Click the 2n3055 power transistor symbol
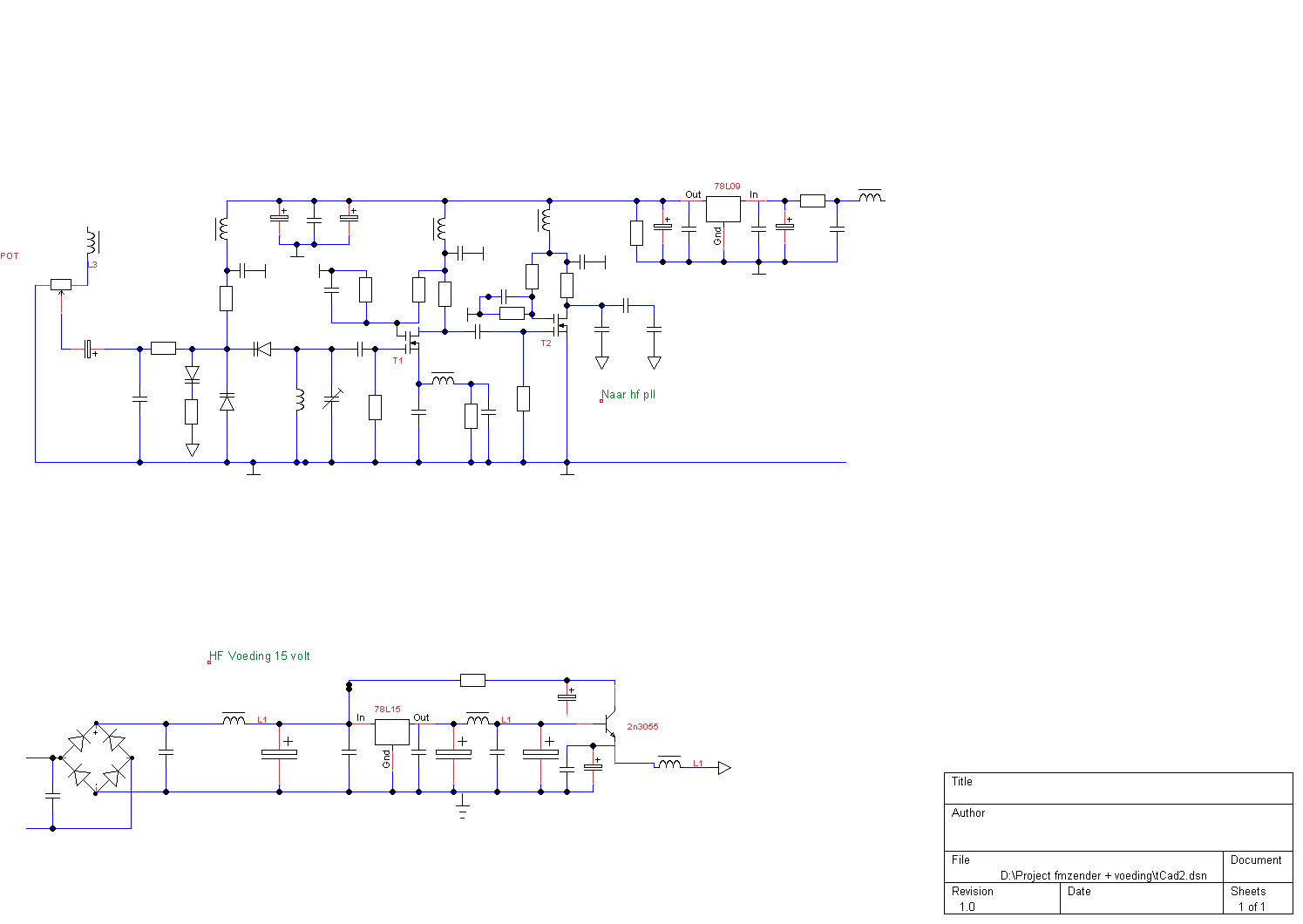 point(609,725)
